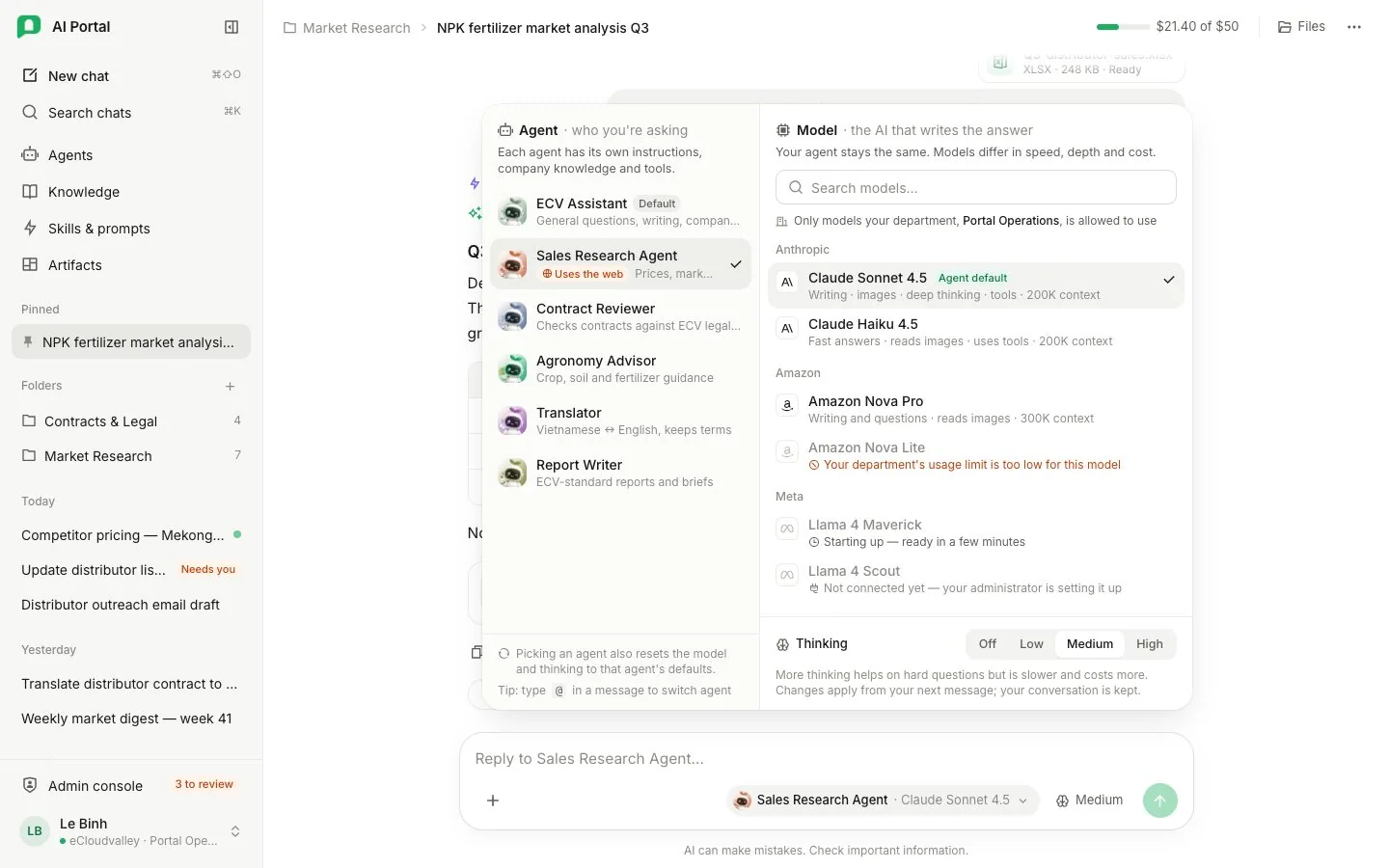Send the message with green arrow button

click(x=1160, y=800)
